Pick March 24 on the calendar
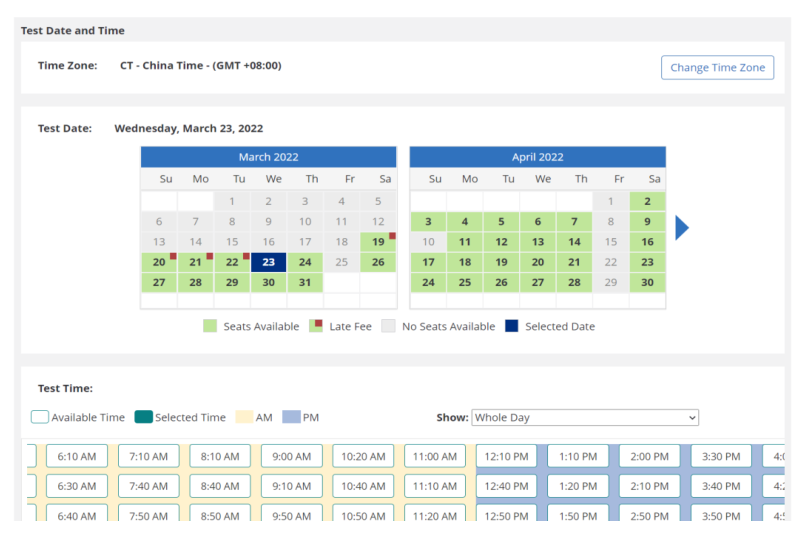 (305, 263)
